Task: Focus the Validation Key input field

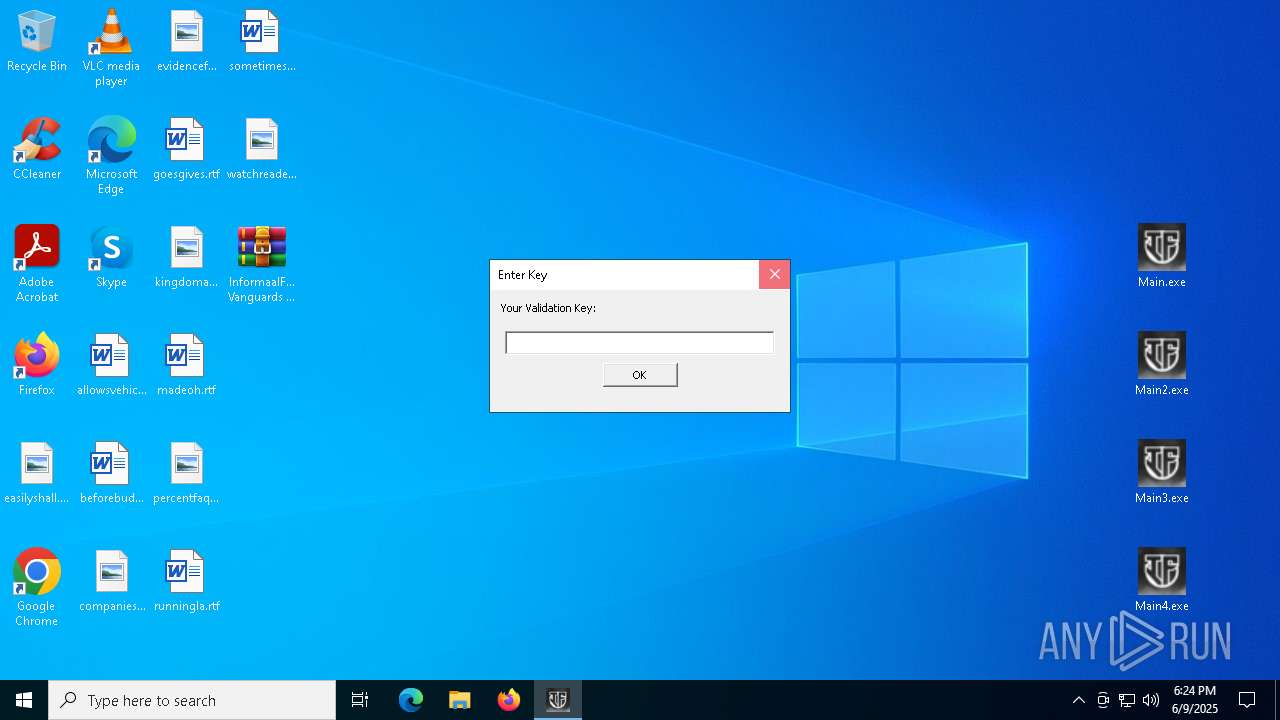Action: (640, 343)
